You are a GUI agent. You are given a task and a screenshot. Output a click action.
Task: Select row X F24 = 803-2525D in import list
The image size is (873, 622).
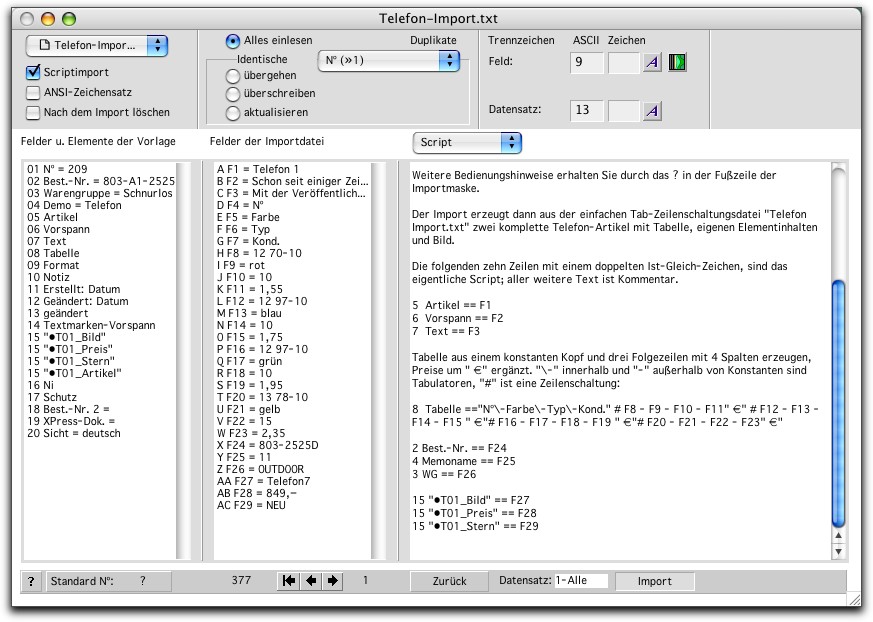pos(267,445)
